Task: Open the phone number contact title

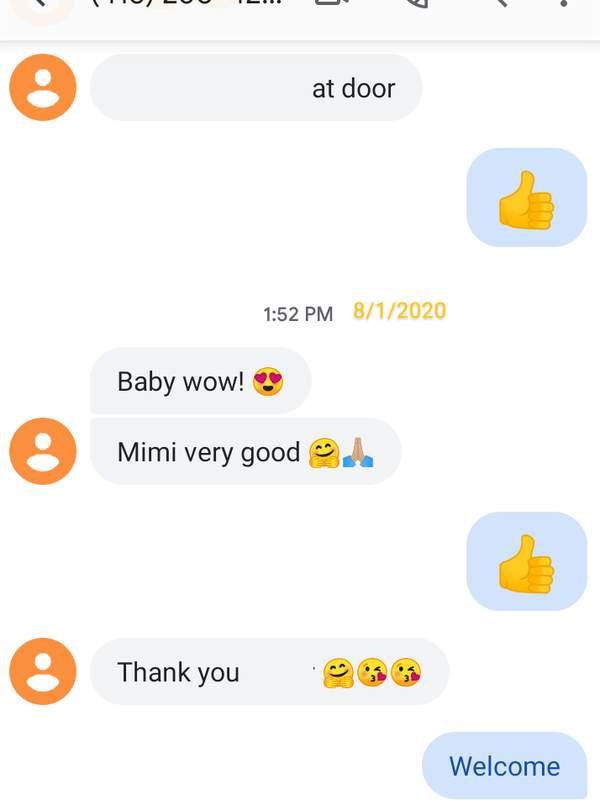Action: pyautogui.click(x=186, y=3)
